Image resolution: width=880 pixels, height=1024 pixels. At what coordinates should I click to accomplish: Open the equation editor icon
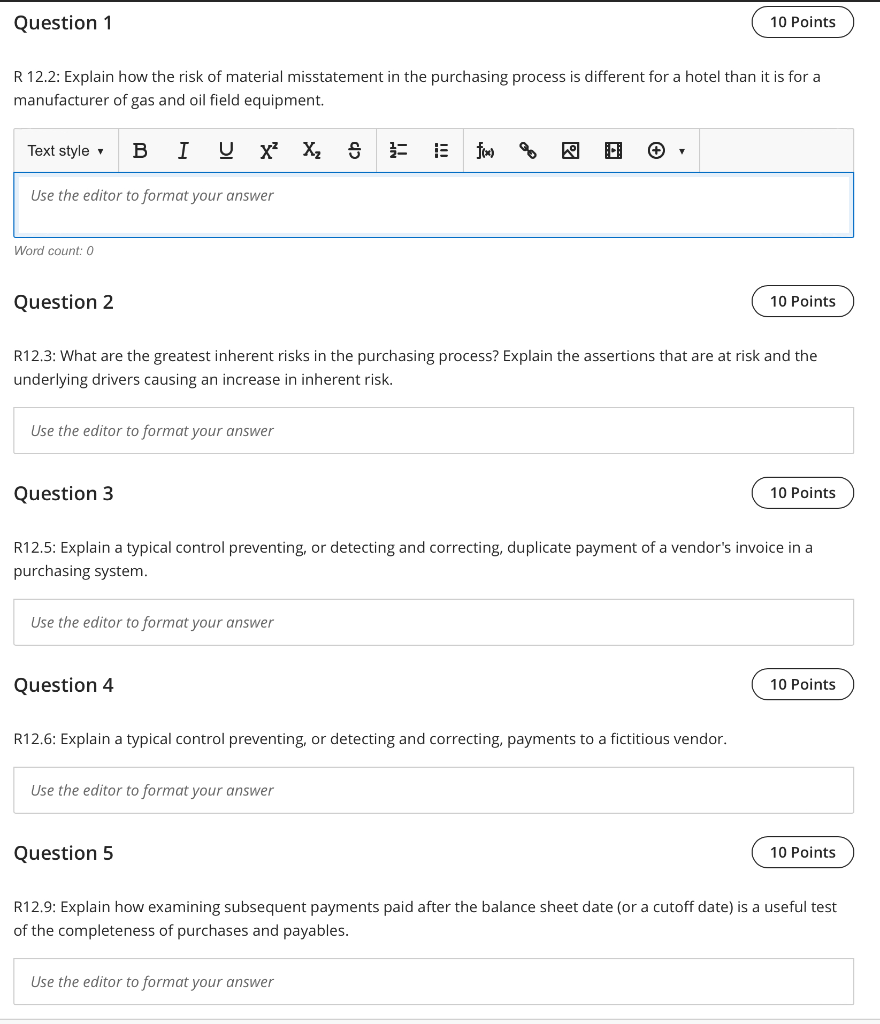[x=486, y=150]
